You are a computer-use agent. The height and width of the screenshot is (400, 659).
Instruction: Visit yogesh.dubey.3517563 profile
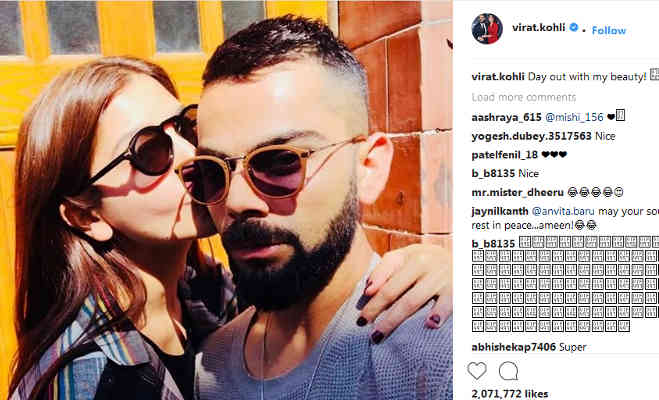(532, 136)
